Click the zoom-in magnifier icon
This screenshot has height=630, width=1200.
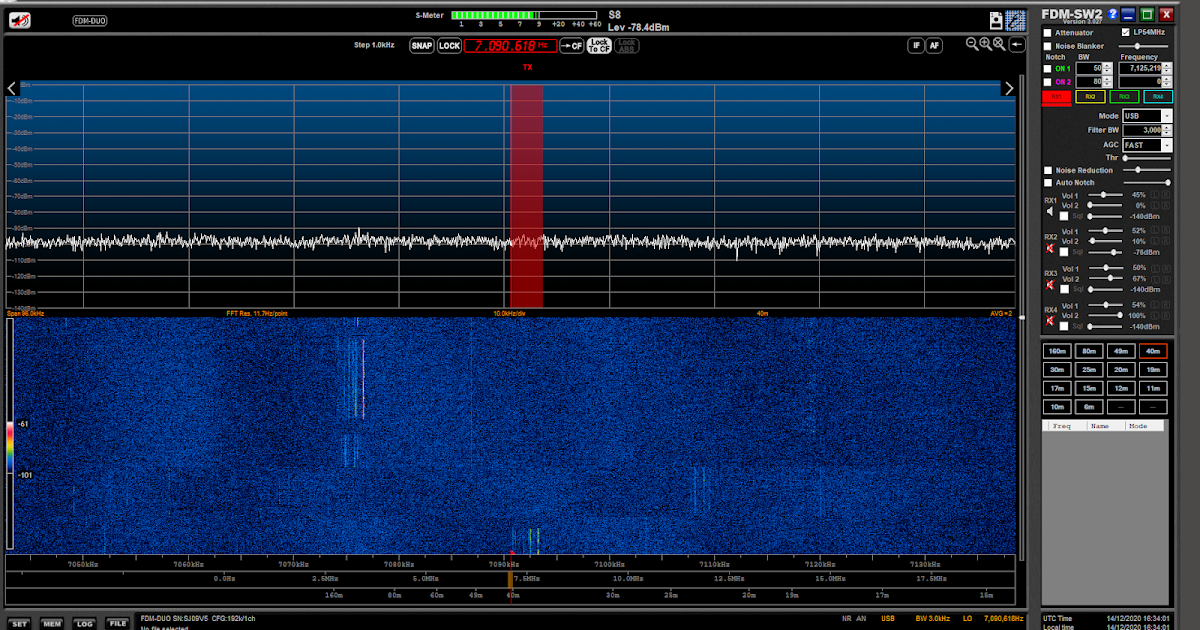[x=983, y=44]
